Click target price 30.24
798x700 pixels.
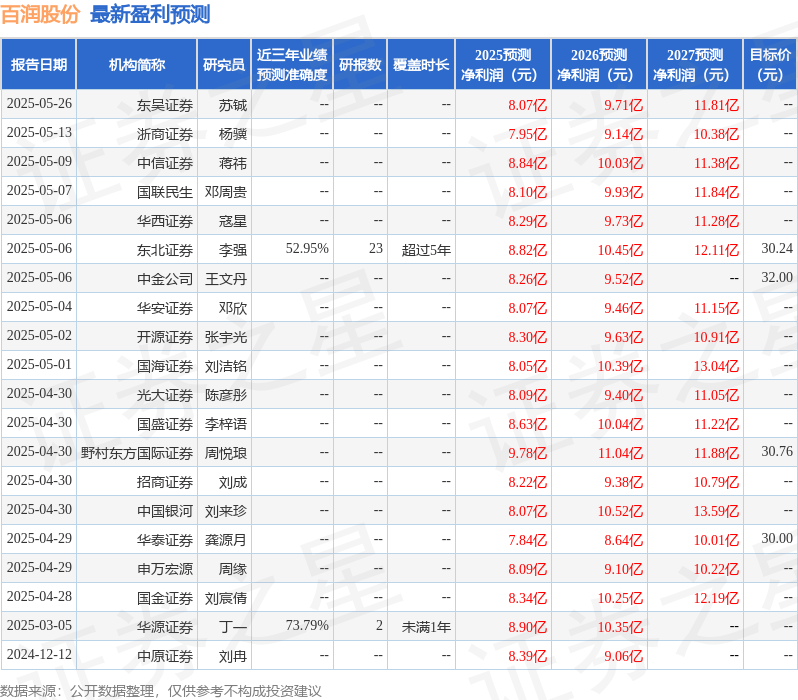(x=777, y=248)
